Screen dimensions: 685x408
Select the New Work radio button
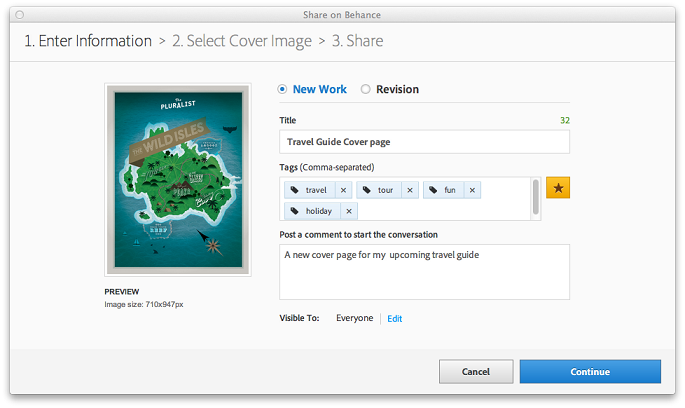click(x=282, y=89)
